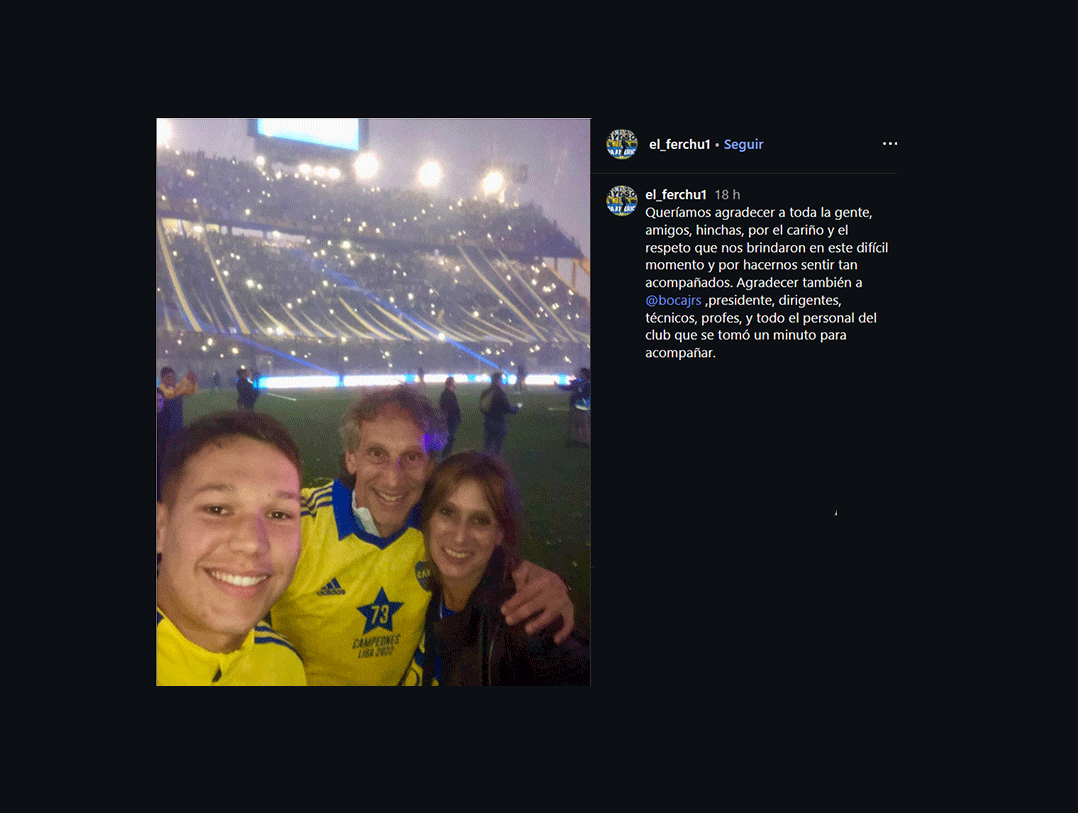Click the 18 h timestamp

coord(727,194)
